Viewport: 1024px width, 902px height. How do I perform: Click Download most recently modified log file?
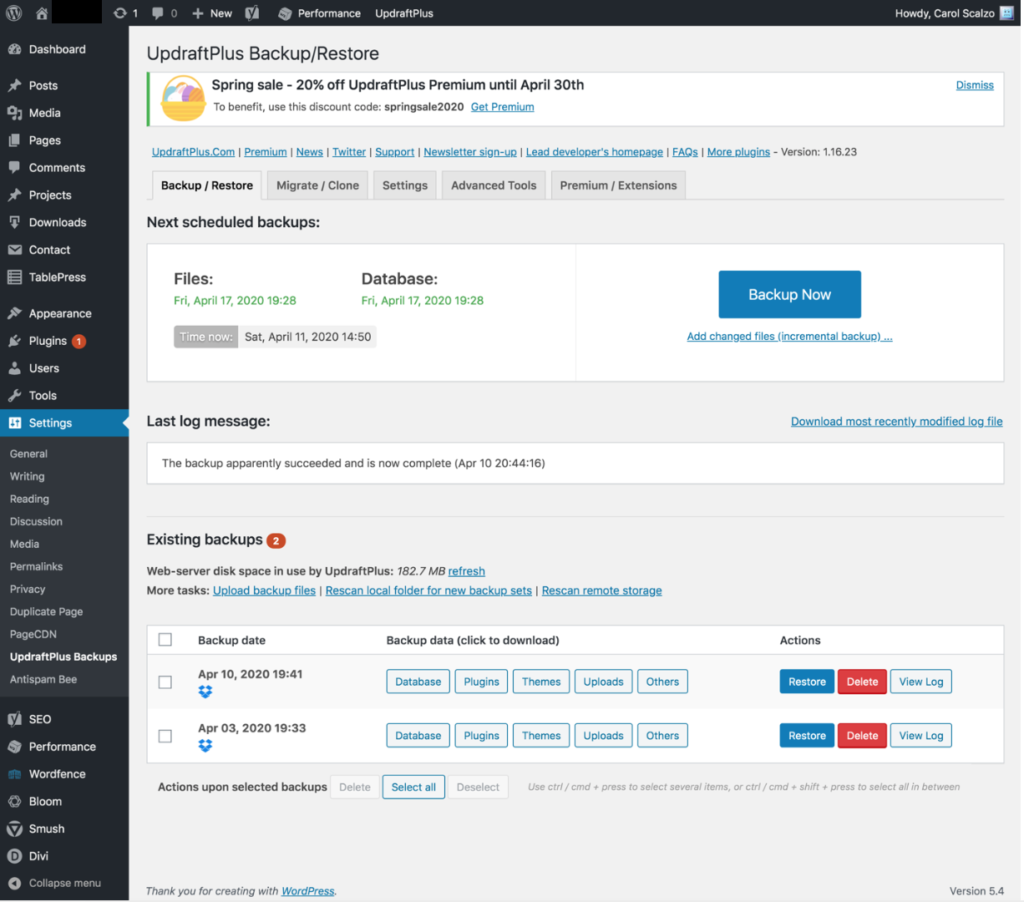coord(897,421)
